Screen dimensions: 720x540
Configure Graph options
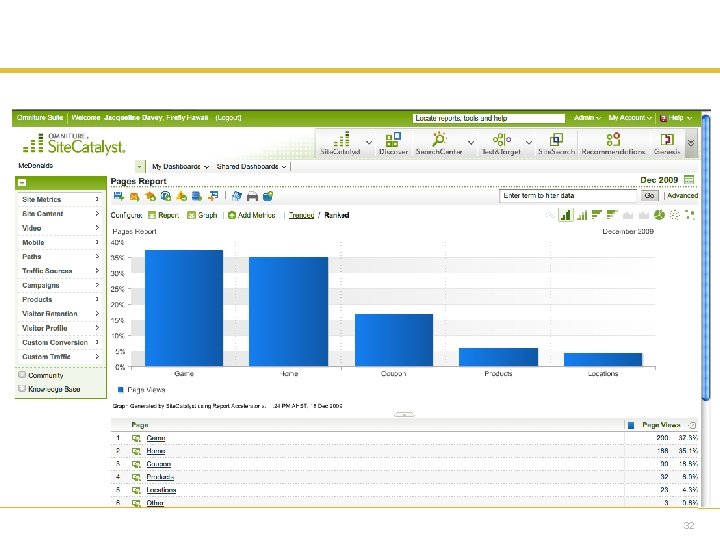pyautogui.click(x=202, y=215)
